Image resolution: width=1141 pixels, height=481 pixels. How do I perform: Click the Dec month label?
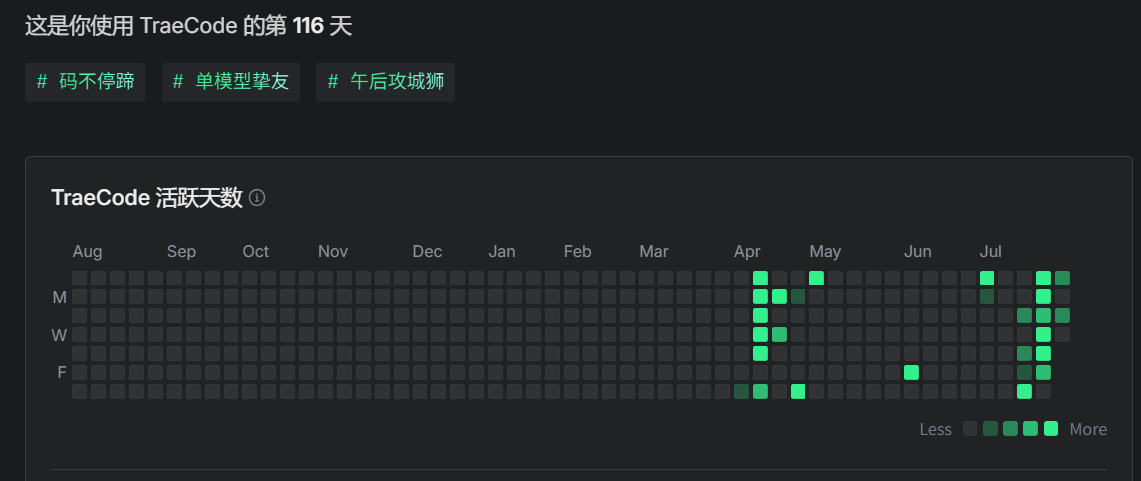pyautogui.click(x=427, y=252)
